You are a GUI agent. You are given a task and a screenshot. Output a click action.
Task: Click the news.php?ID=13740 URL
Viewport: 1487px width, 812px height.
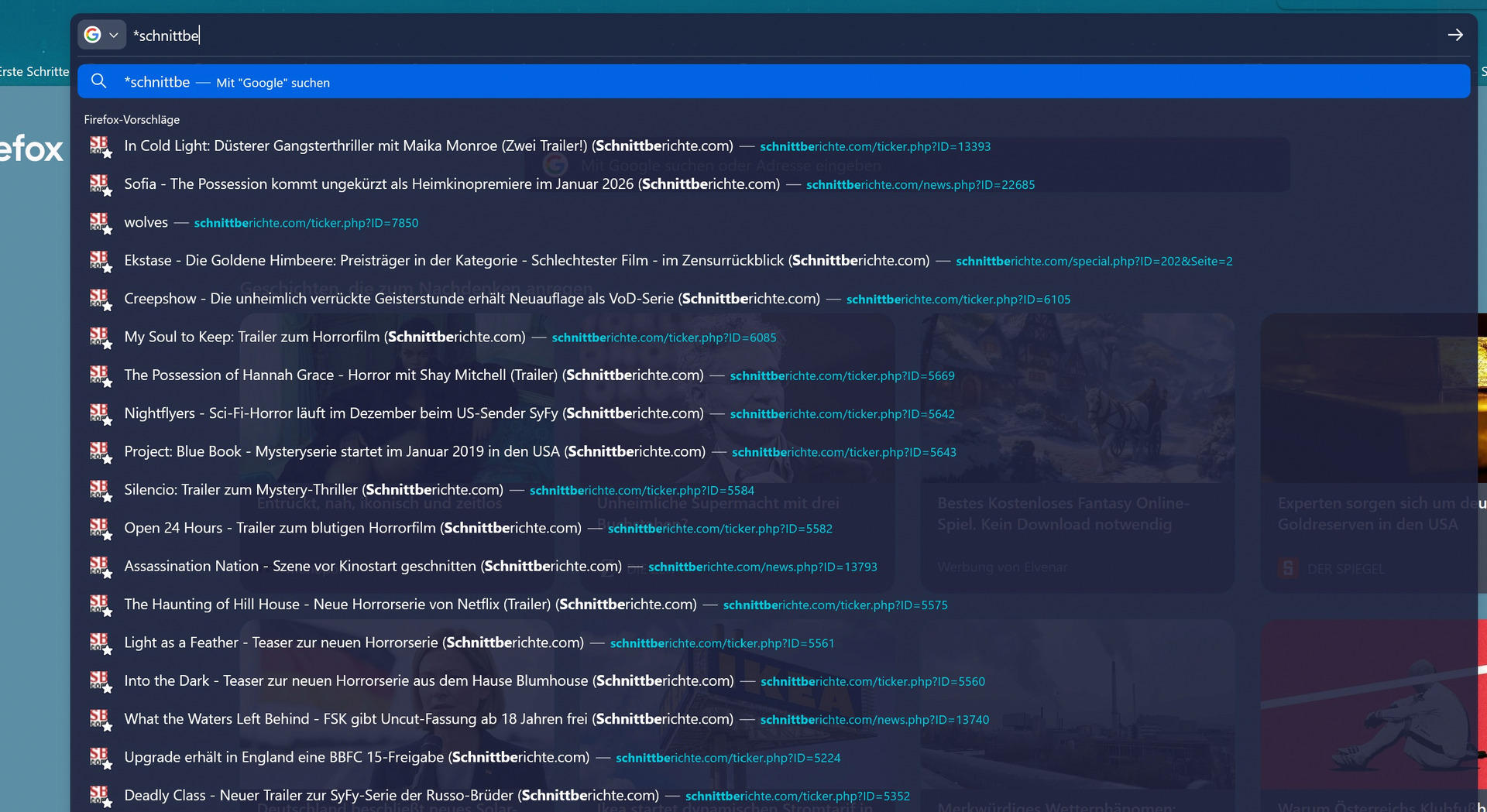tap(875, 719)
